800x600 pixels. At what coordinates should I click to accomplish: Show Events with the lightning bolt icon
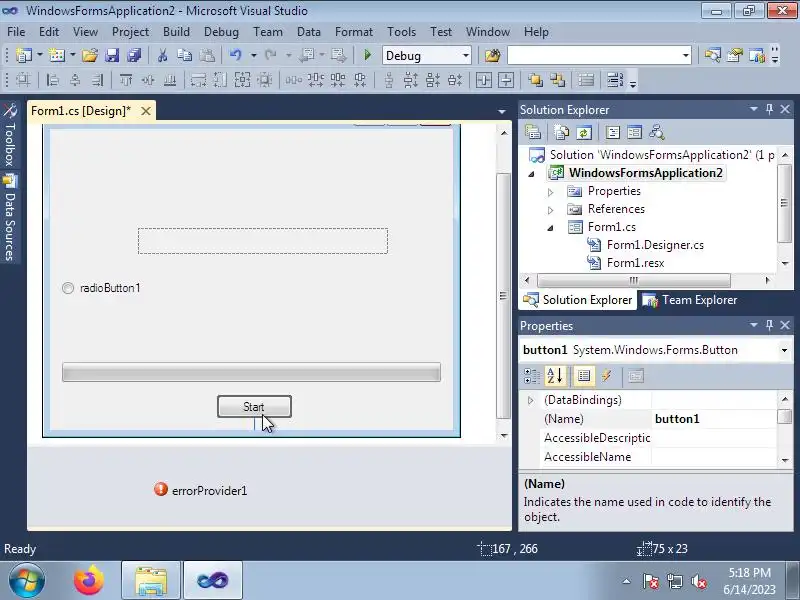pos(606,376)
